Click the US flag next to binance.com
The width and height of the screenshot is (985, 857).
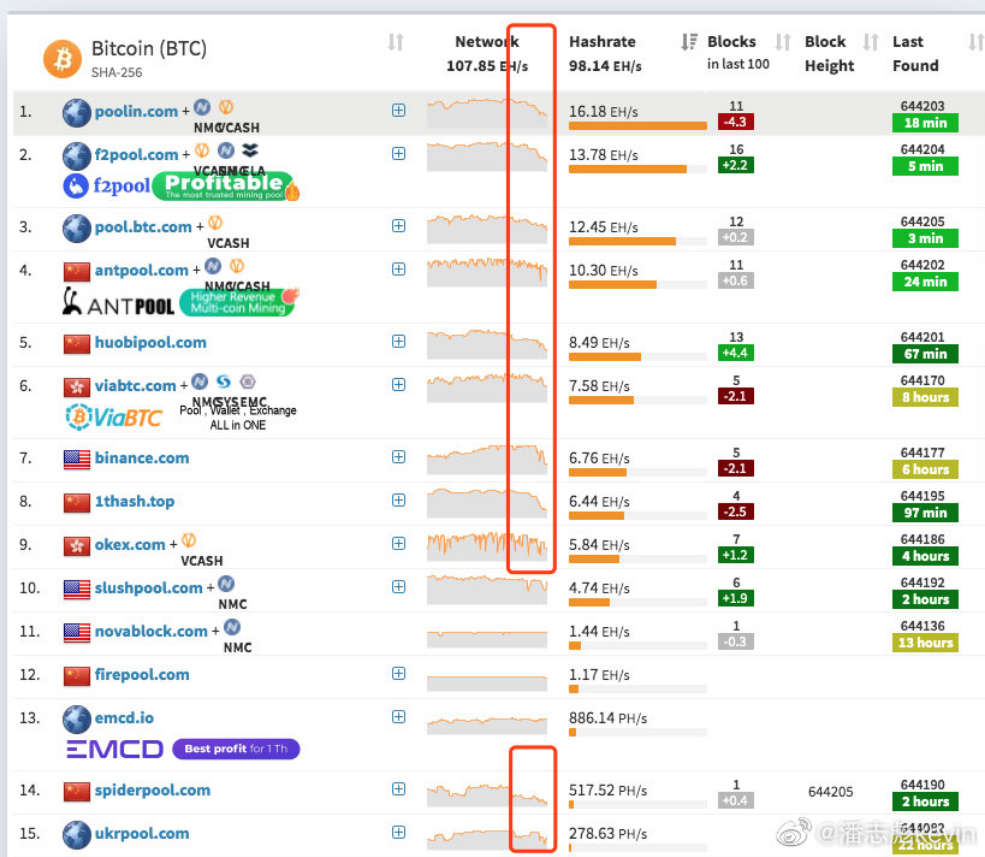coord(77,459)
